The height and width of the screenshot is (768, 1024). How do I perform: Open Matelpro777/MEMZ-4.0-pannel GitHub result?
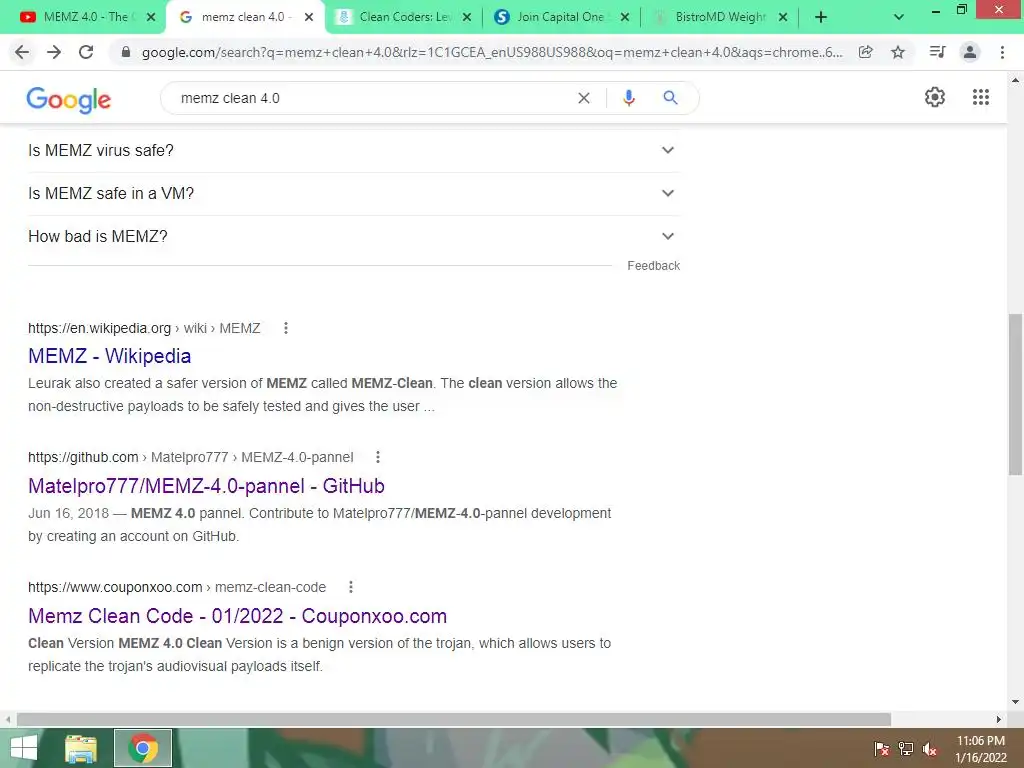pos(206,486)
